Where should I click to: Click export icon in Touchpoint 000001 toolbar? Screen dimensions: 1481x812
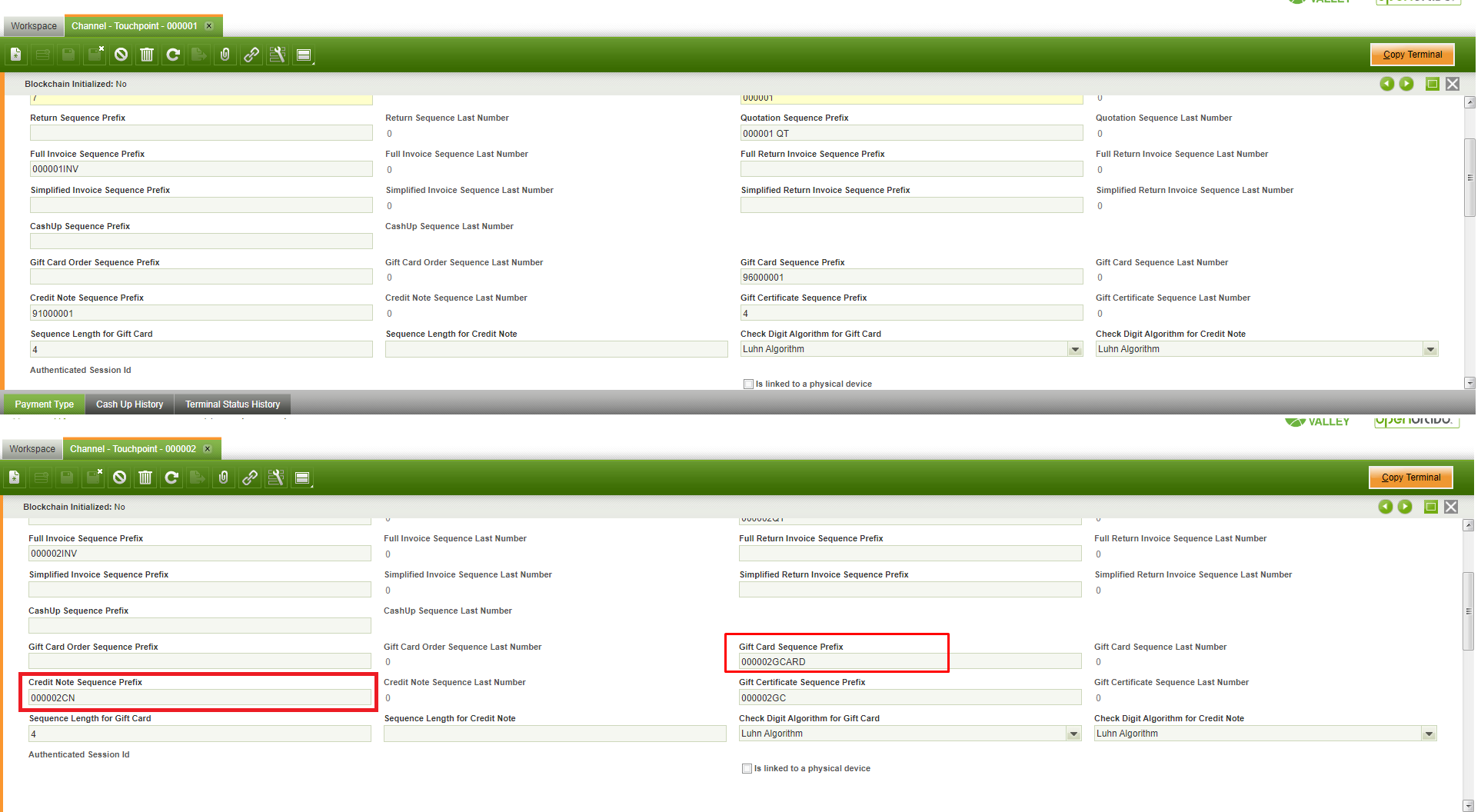(199, 55)
